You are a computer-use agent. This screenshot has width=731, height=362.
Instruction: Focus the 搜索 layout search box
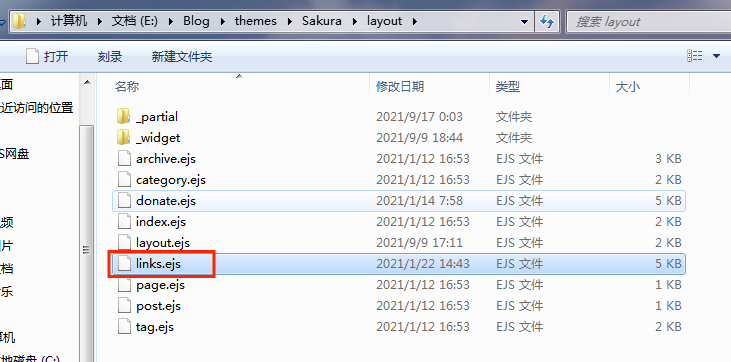click(x=648, y=21)
